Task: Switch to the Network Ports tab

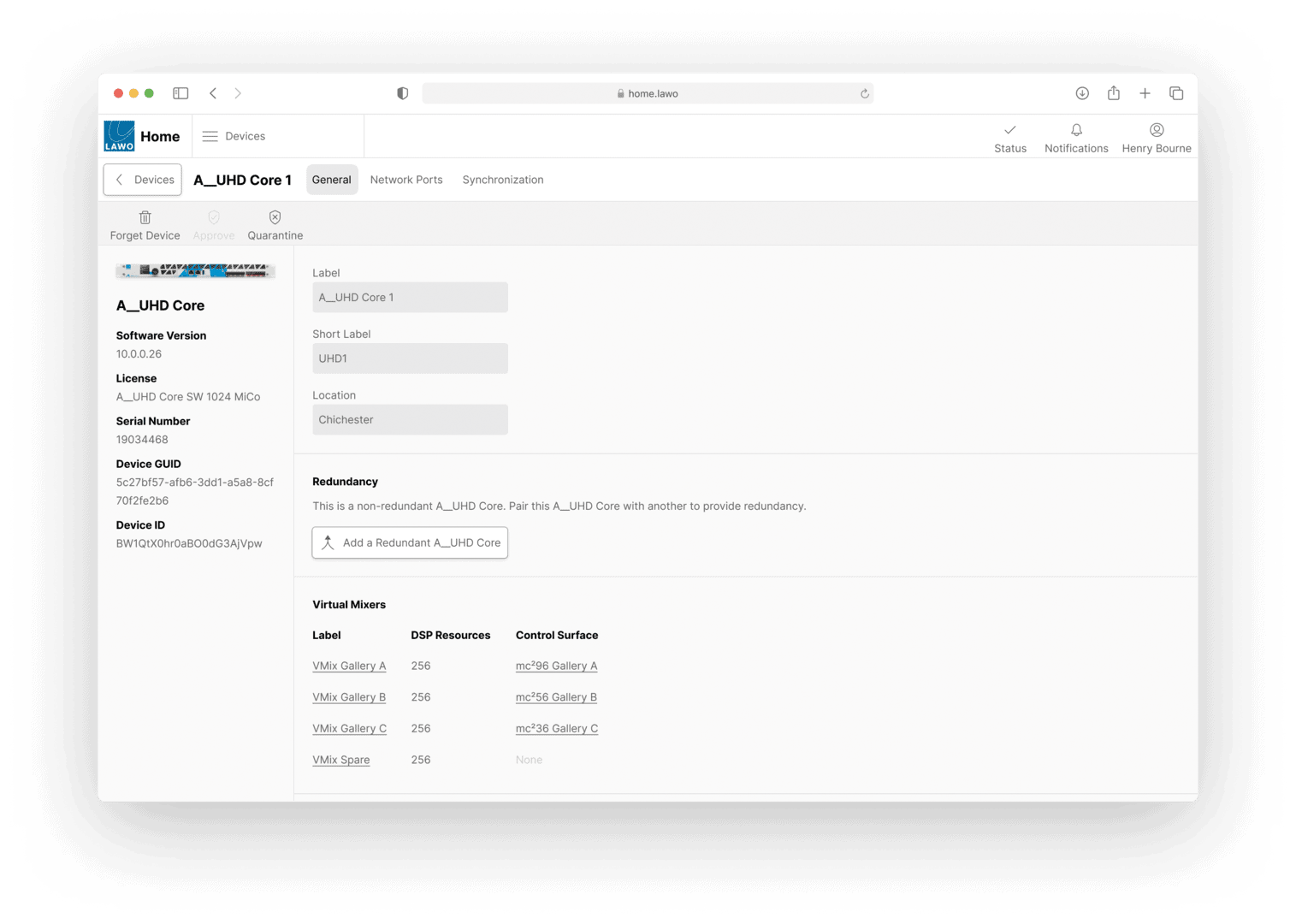Action: pos(406,180)
